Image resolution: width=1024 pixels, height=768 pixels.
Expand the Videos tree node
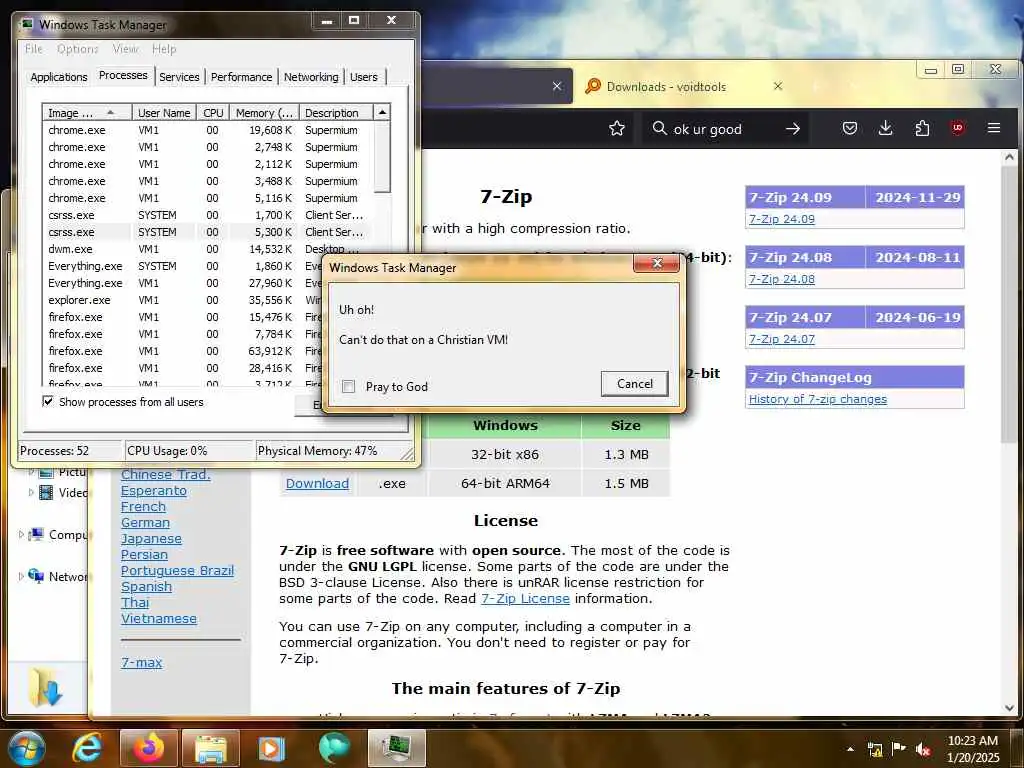[31, 492]
